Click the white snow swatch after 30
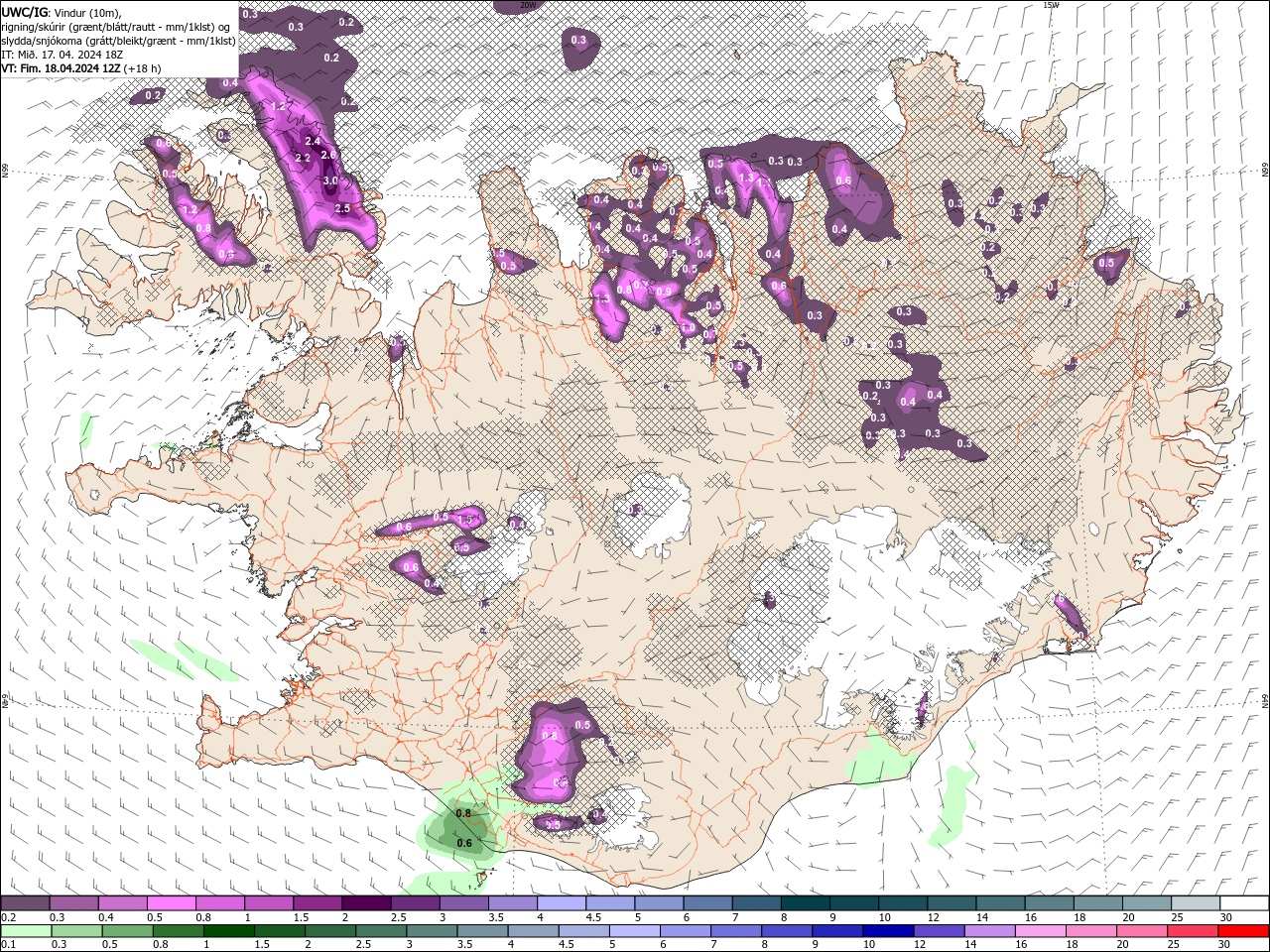1270x952 pixels. coord(1243,903)
